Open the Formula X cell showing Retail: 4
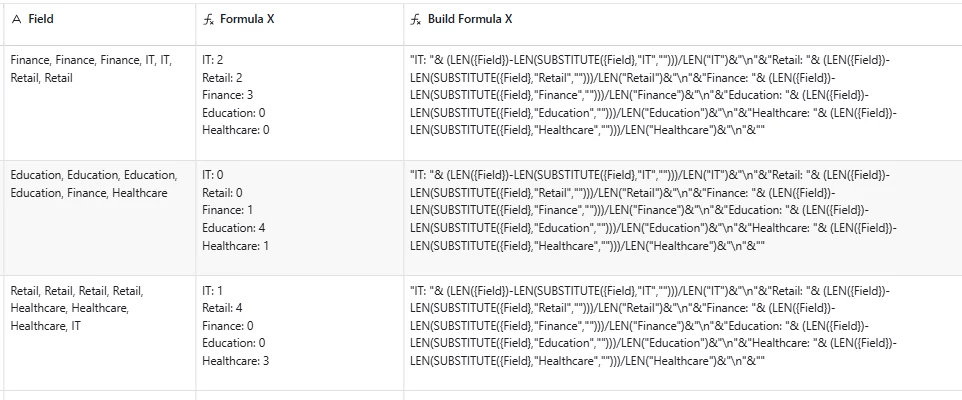The image size is (962, 400). (x=299, y=333)
